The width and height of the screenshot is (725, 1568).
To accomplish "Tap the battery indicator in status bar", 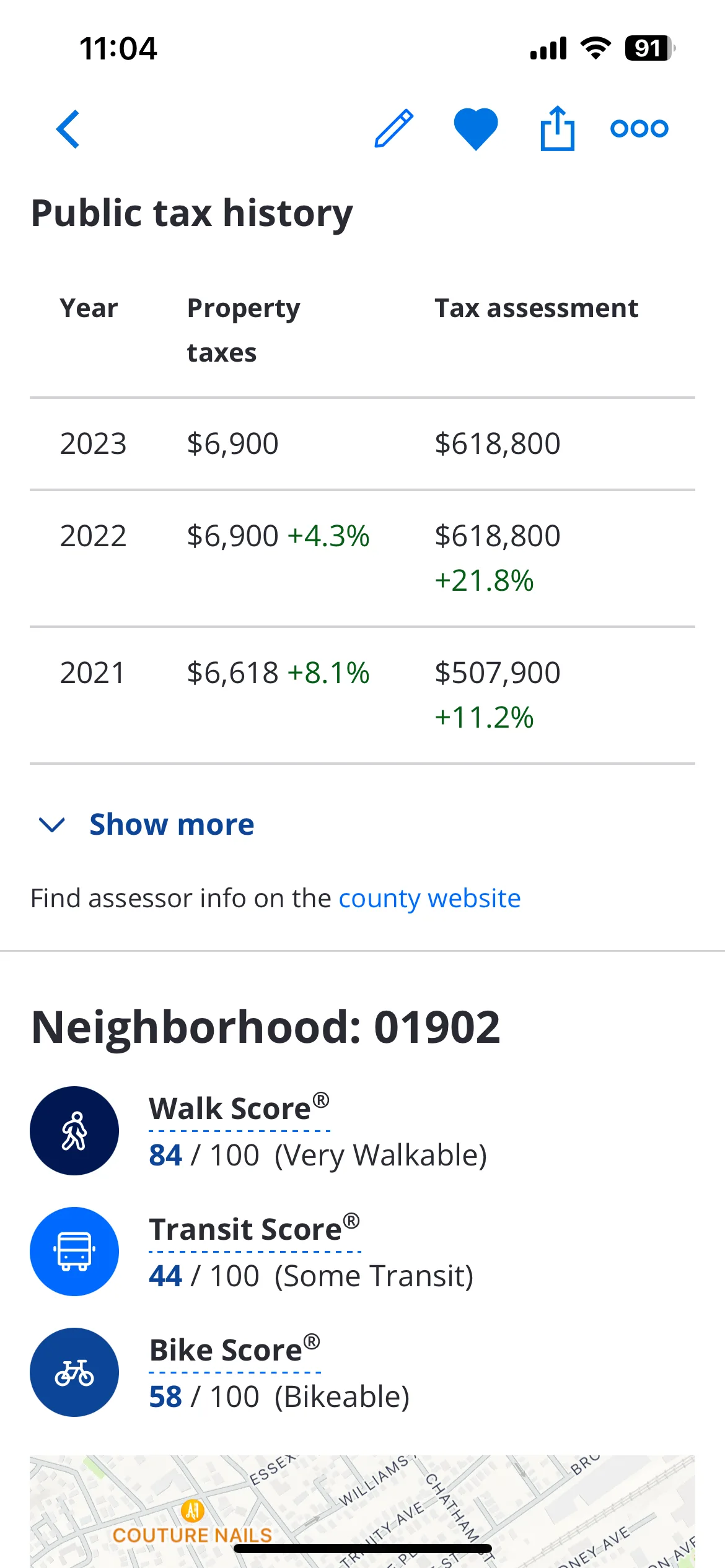I will point(649,48).
